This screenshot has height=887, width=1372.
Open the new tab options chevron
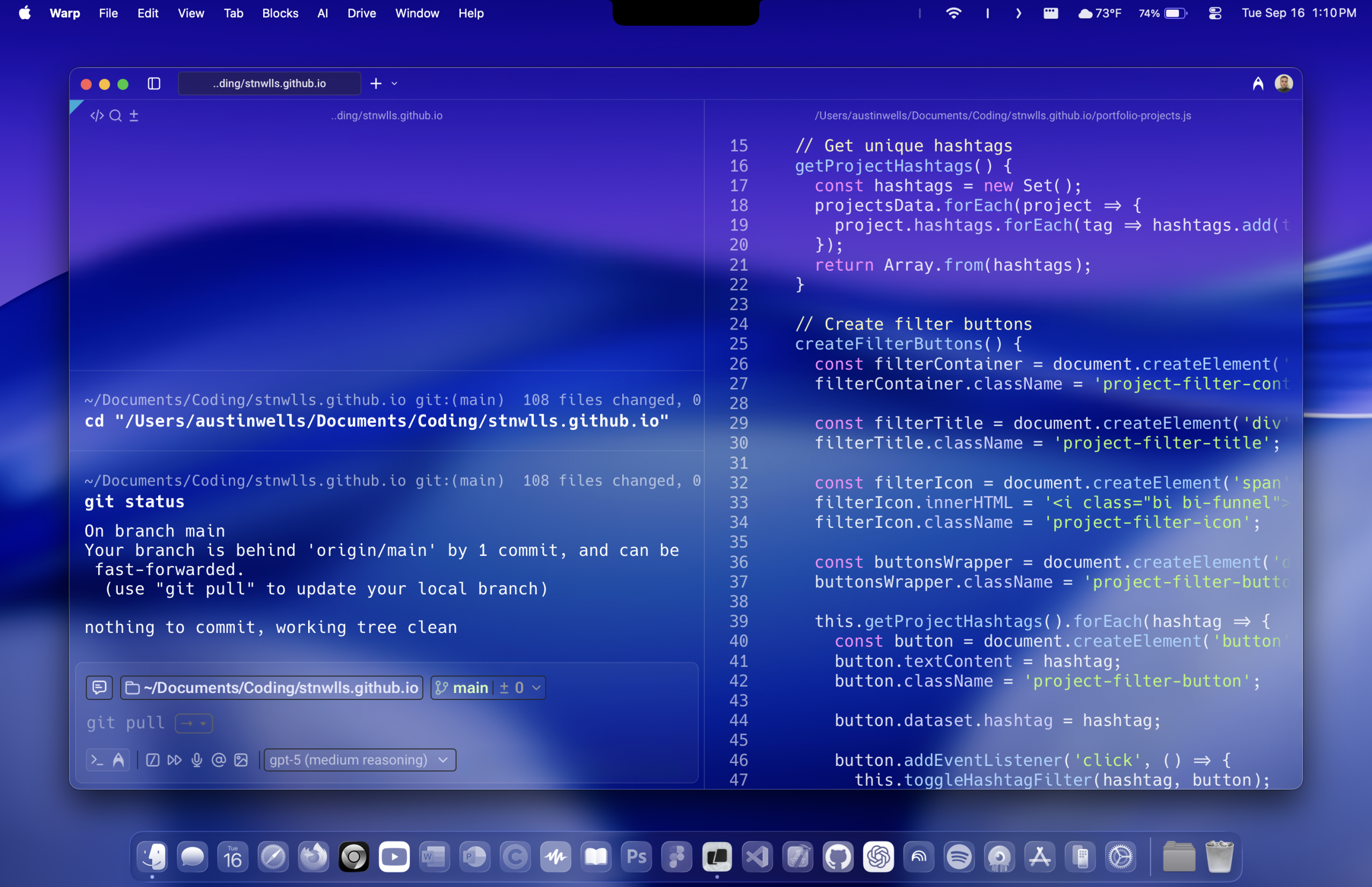pyautogui.click(x=393, y=84)
